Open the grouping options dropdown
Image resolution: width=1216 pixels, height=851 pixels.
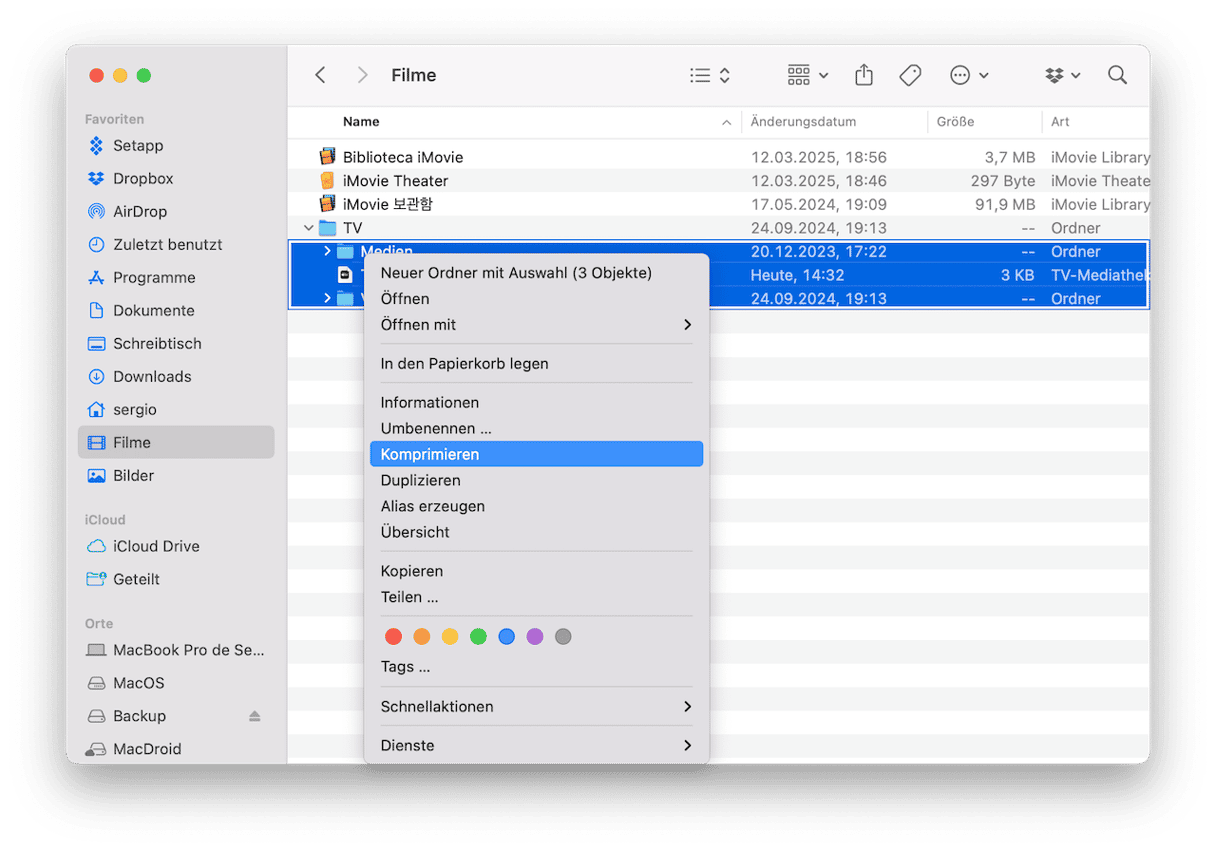(807, 76)
